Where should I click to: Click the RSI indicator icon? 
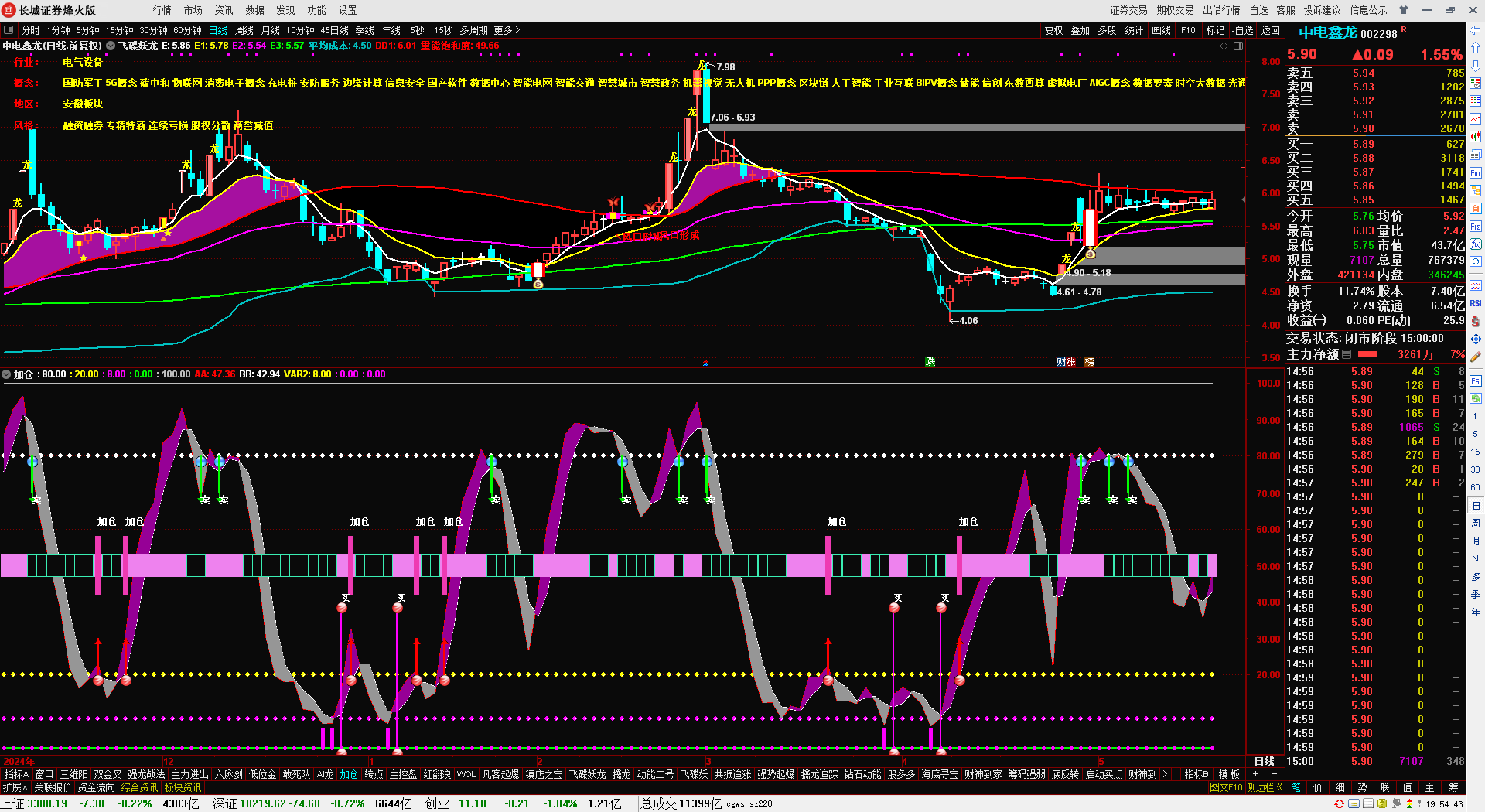pos(1476,303)
